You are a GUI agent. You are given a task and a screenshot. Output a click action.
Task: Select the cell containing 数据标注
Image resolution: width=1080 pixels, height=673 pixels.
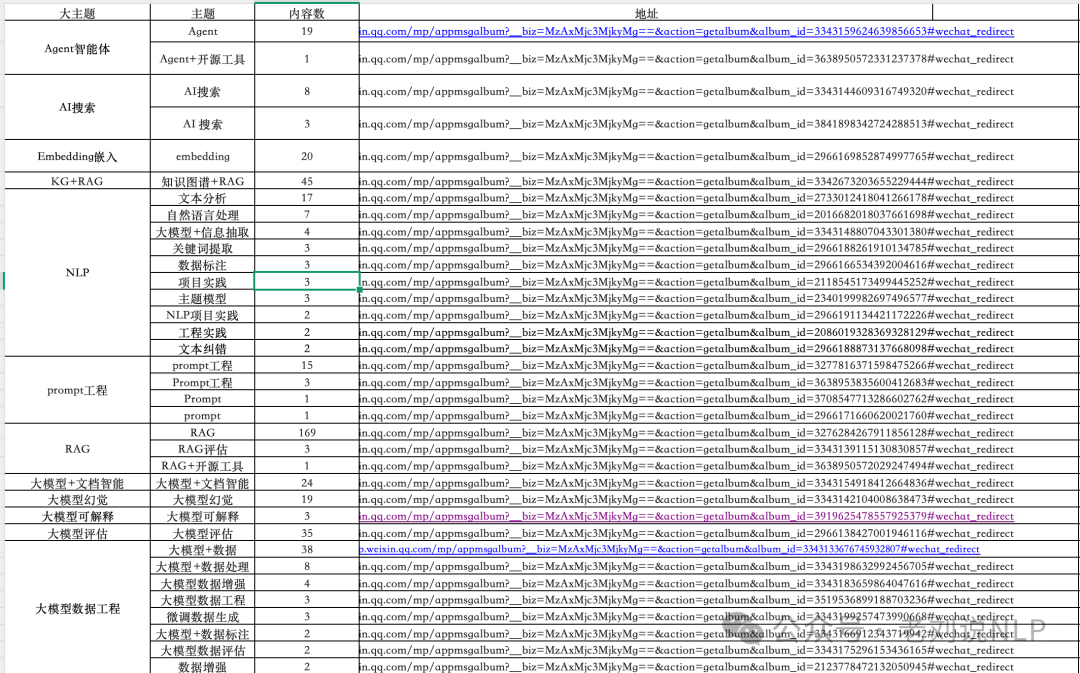(x=203, y=265)
